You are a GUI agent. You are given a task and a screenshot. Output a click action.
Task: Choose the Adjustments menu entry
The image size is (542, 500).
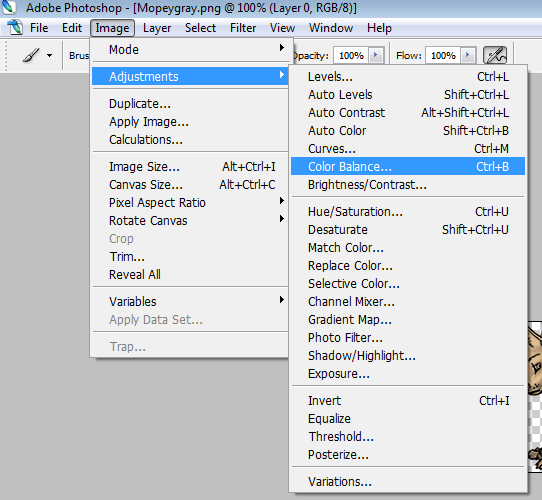[190, 76]
